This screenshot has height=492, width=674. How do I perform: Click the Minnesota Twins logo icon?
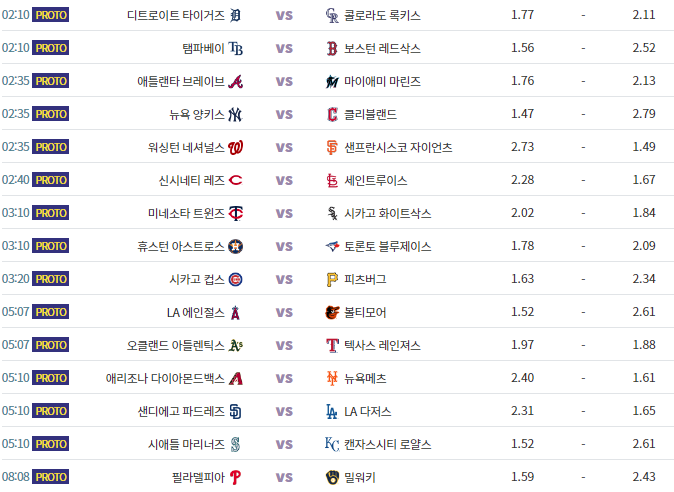point(236,213)
